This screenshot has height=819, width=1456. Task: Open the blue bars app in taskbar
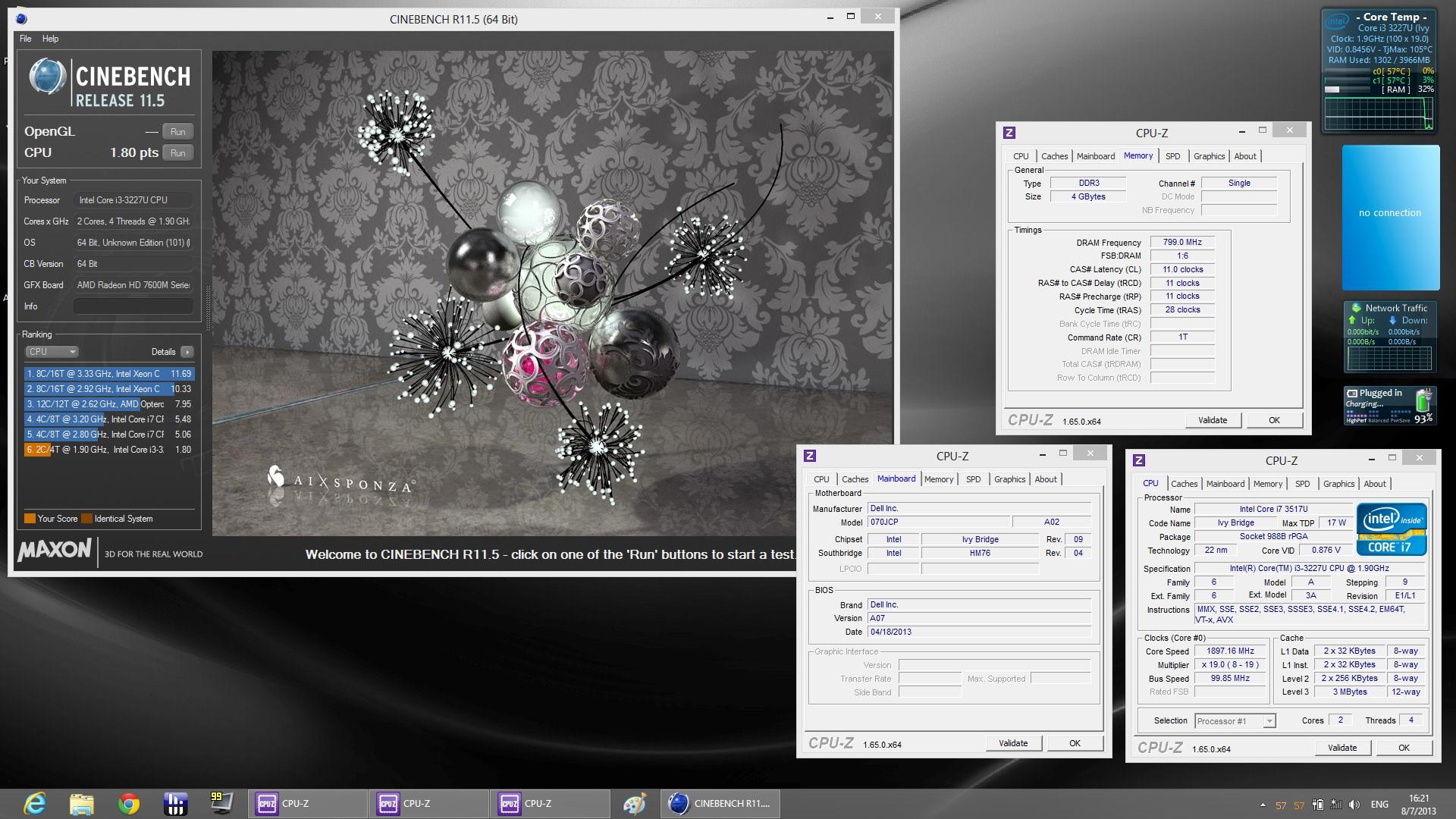(175, 804)
